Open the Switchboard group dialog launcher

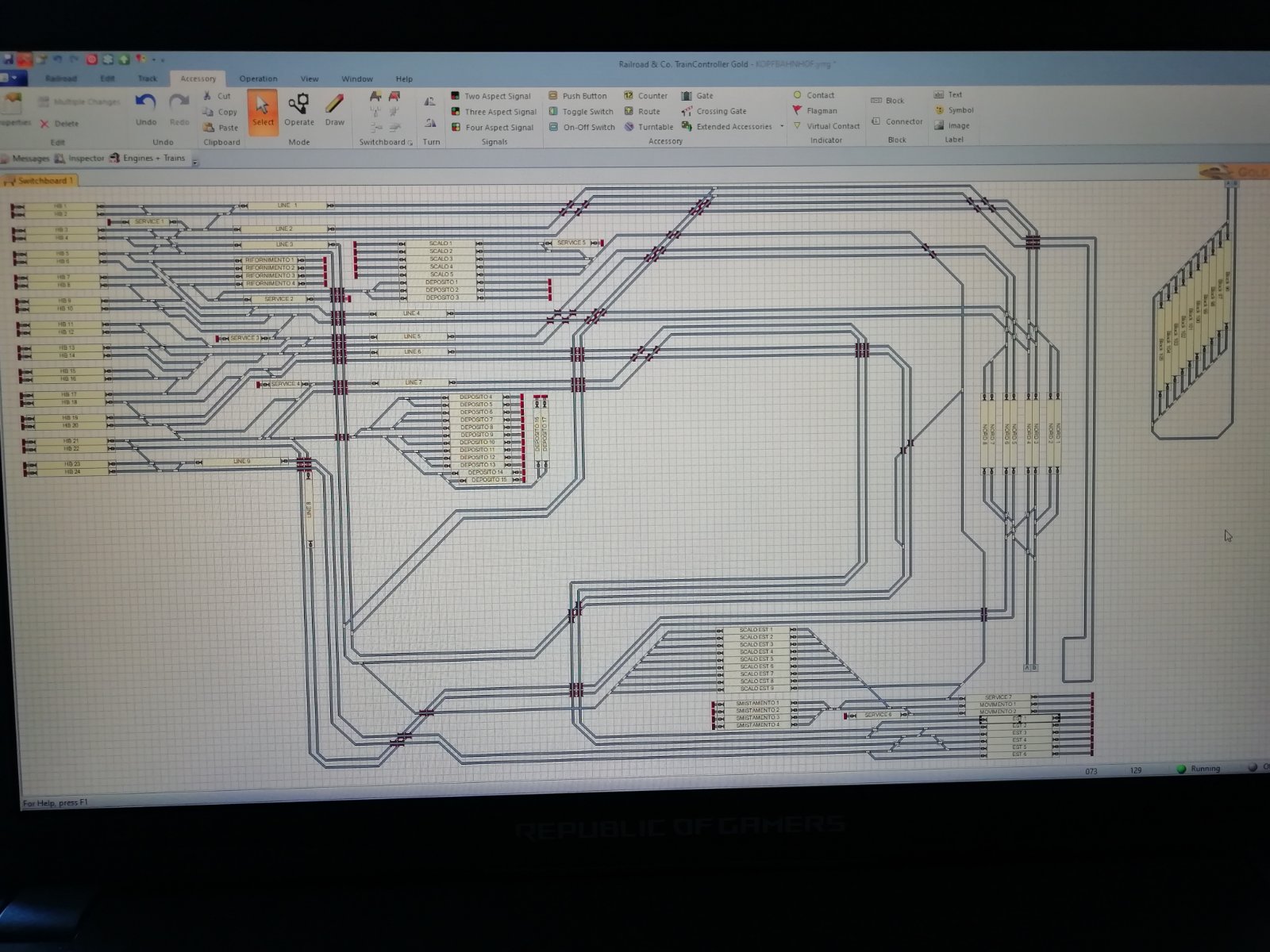click(410, 143)
